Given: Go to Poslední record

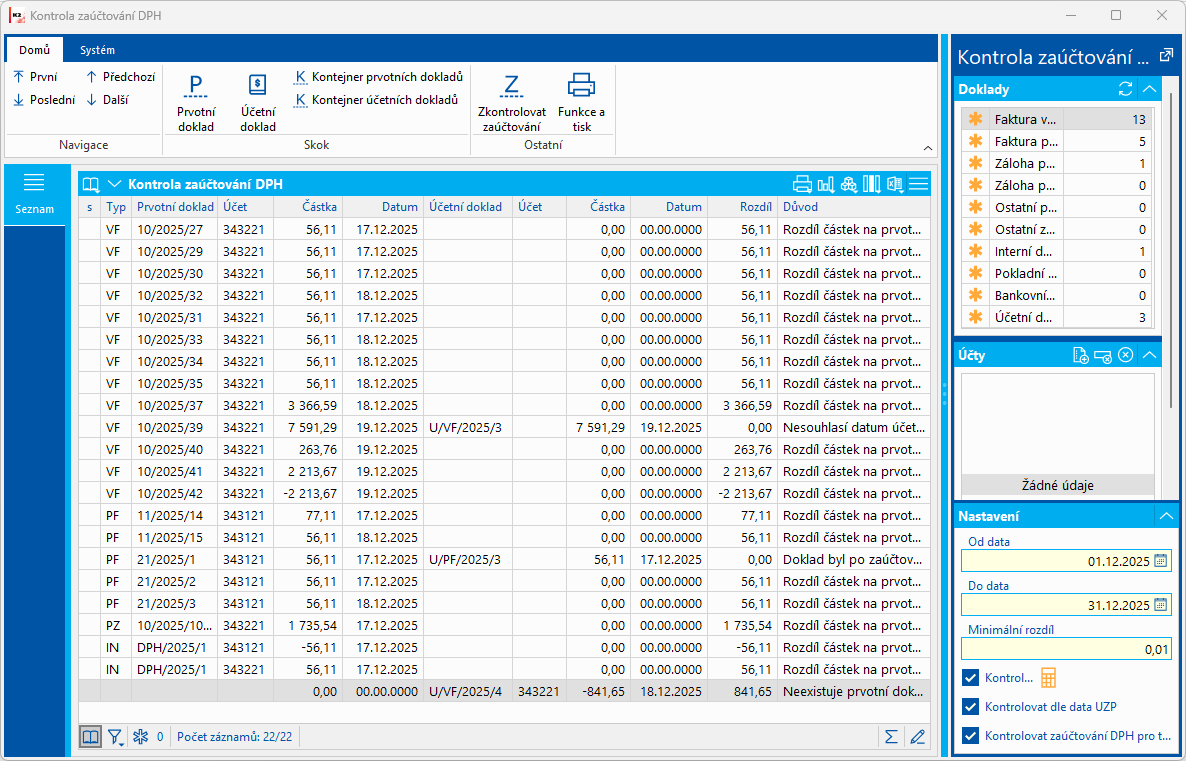Looking at the screenshot, I should coord(44,100).
